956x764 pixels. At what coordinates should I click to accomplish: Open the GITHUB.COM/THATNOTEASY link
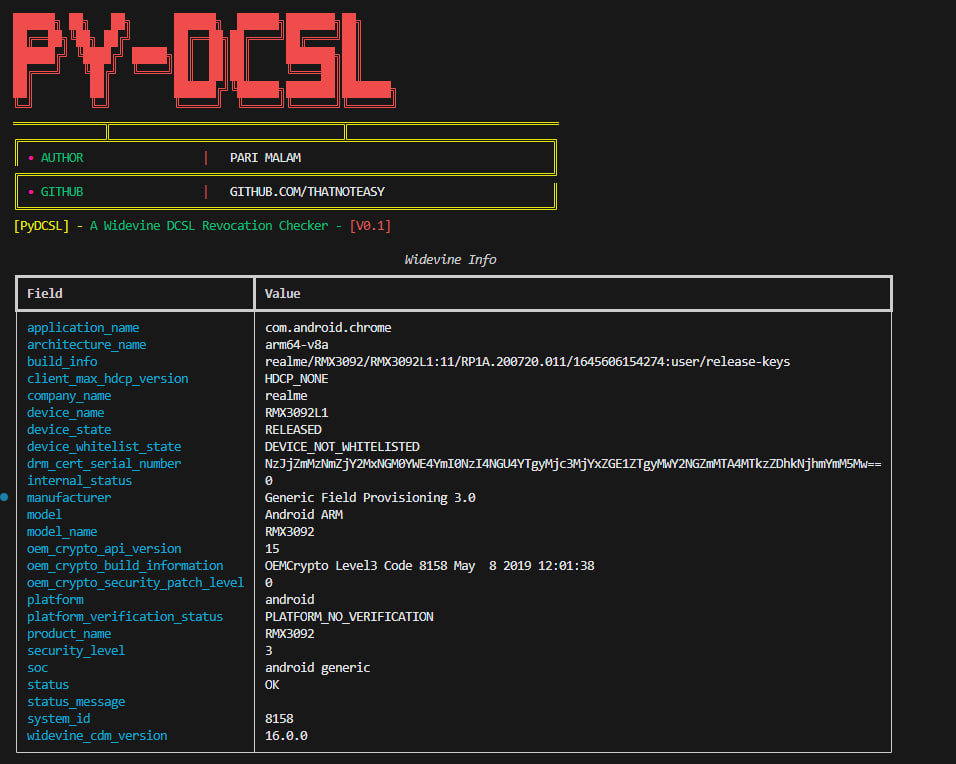click(307, 192)
